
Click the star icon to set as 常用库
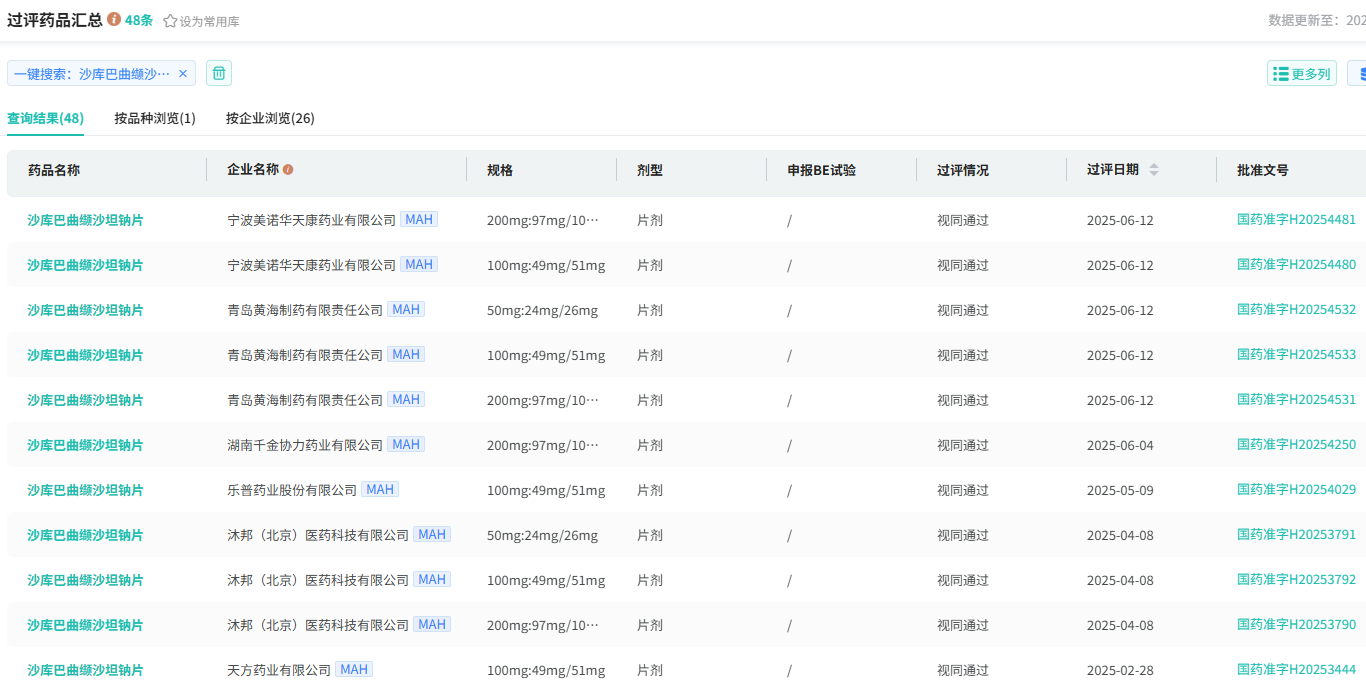coord(170,21)
